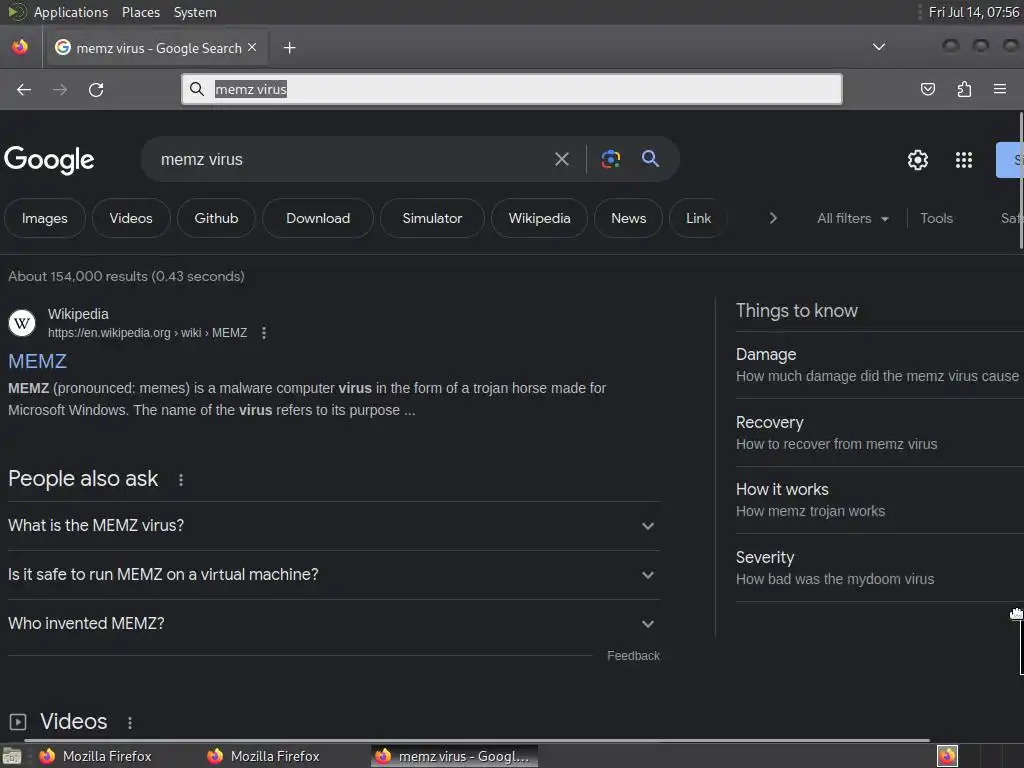Close the memz virus Google Search tab
The image size is (1024, 768).
pos(252,48)
